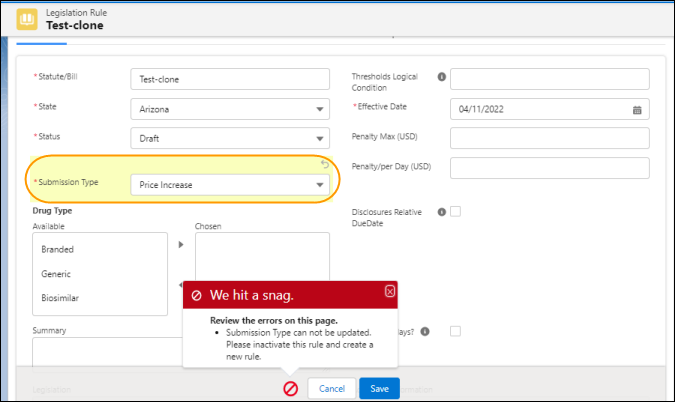The width and height of the screenshot is (675, 402).
Task: Click the Thresholds Logical Condition field
Action: coord(550,79)
